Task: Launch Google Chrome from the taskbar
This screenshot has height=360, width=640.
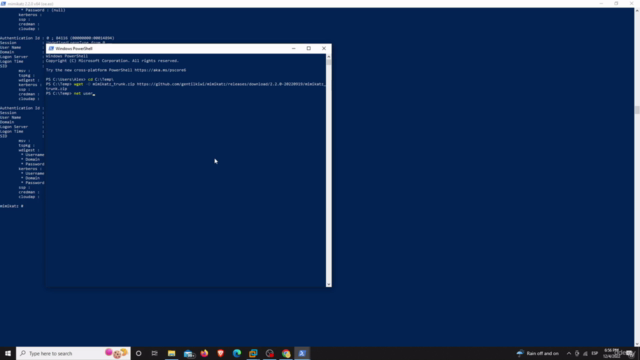Action: tap(286, 353)
